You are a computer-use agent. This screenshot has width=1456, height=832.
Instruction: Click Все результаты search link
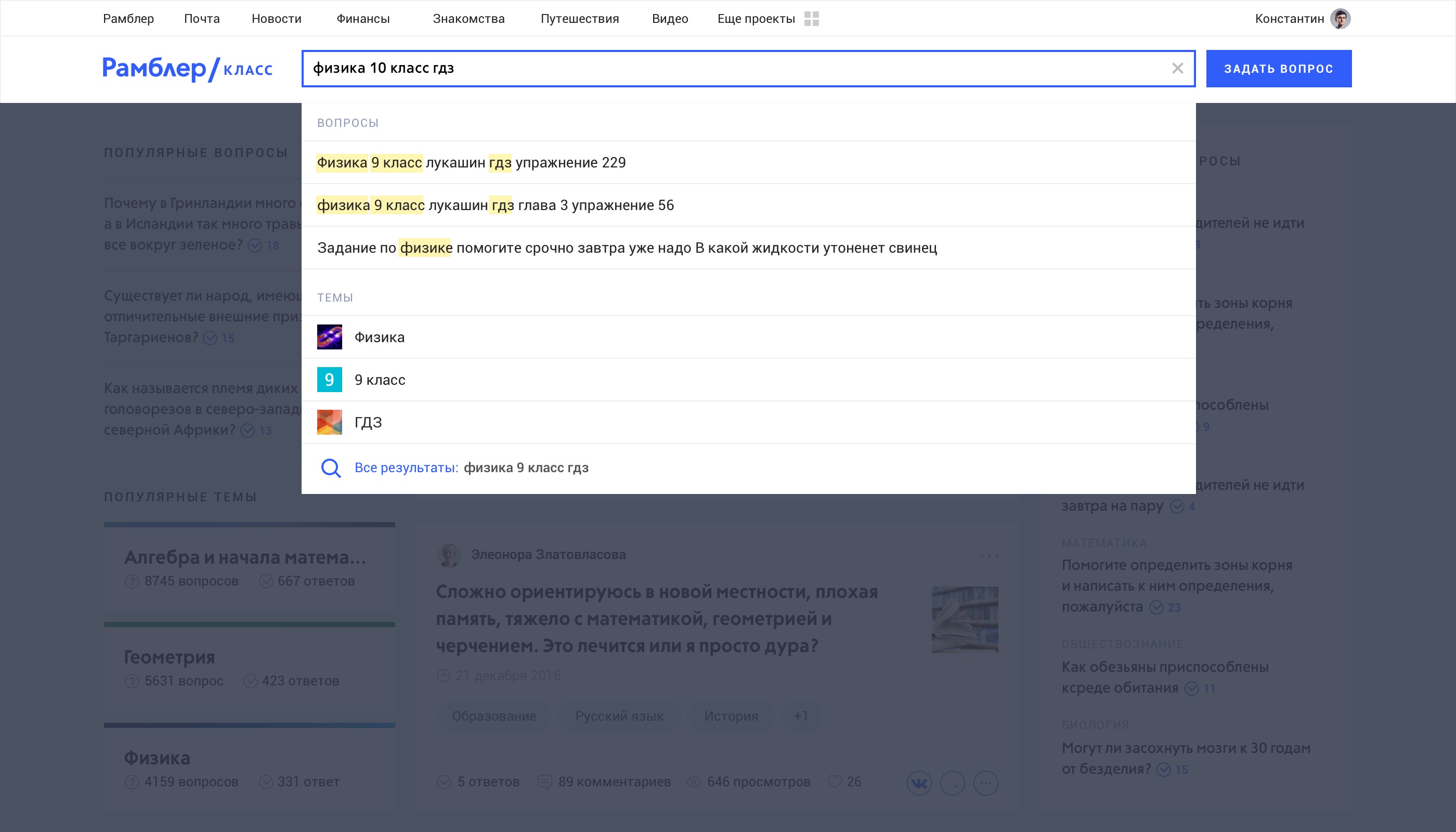406,468
